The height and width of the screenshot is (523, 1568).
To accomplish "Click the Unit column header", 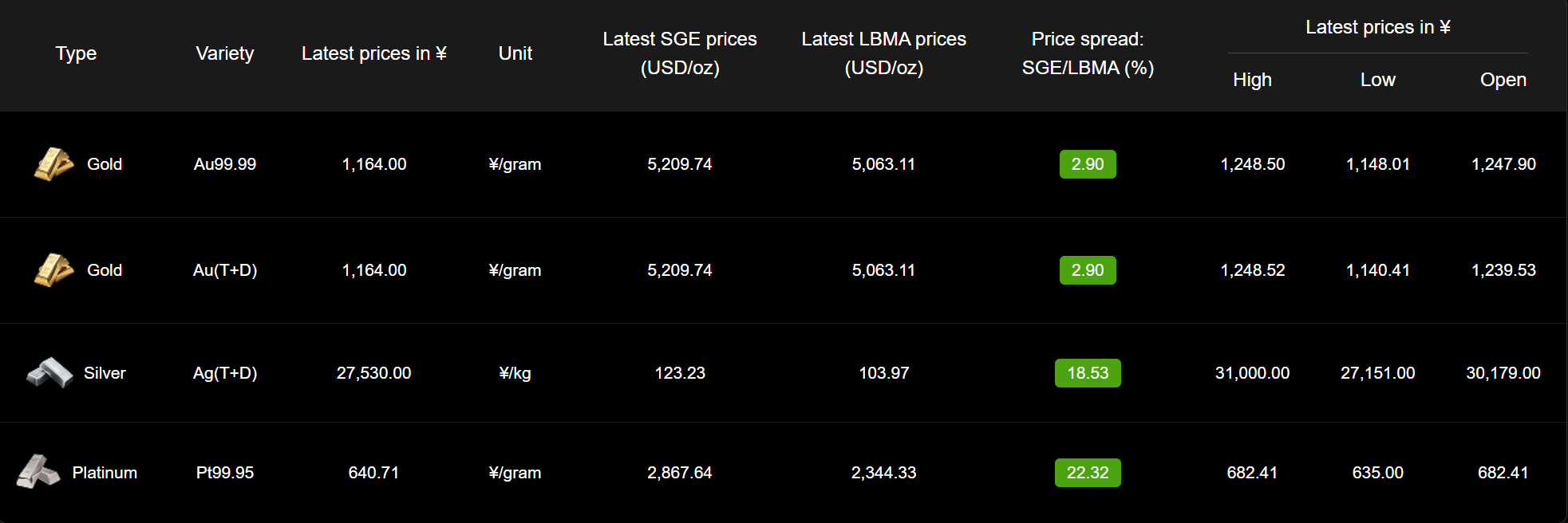I will pyautogui.click(x=515, y=53).
